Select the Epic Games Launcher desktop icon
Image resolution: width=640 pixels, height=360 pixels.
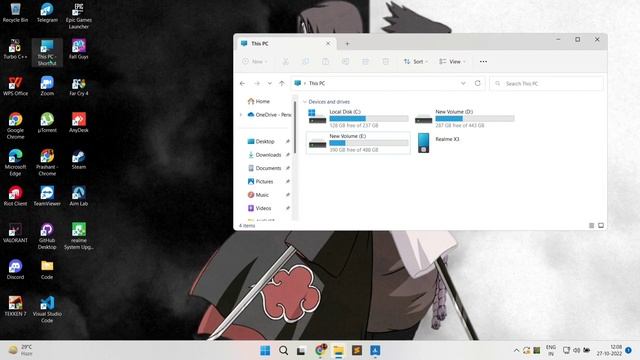click(78, 16)
